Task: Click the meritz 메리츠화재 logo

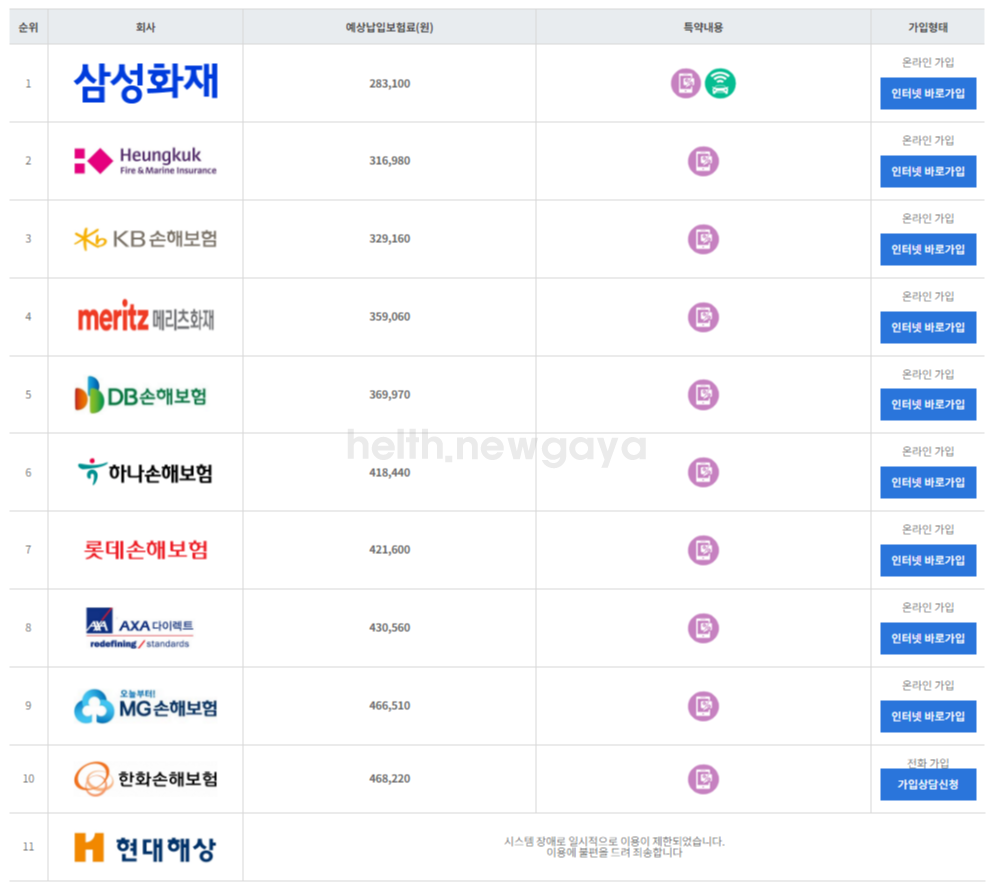Action: (x=146, y=316)
